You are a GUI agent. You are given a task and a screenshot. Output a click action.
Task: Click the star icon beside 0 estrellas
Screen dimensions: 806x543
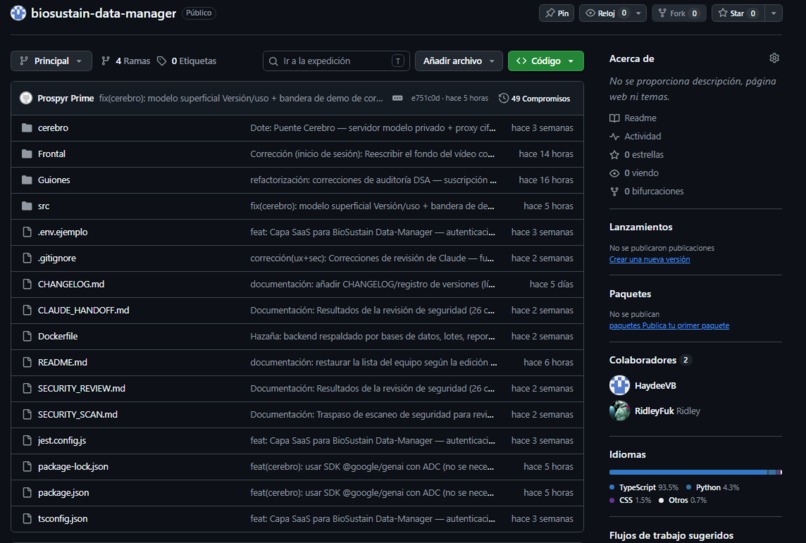click(614, 154)
